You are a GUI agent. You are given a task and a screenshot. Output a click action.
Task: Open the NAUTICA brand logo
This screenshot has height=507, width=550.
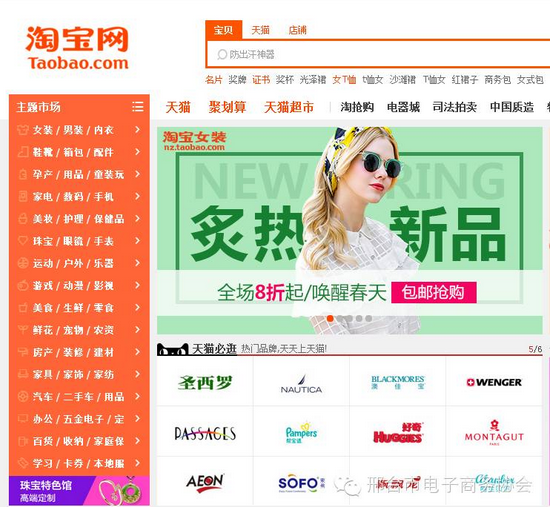[x=301, y=383]
